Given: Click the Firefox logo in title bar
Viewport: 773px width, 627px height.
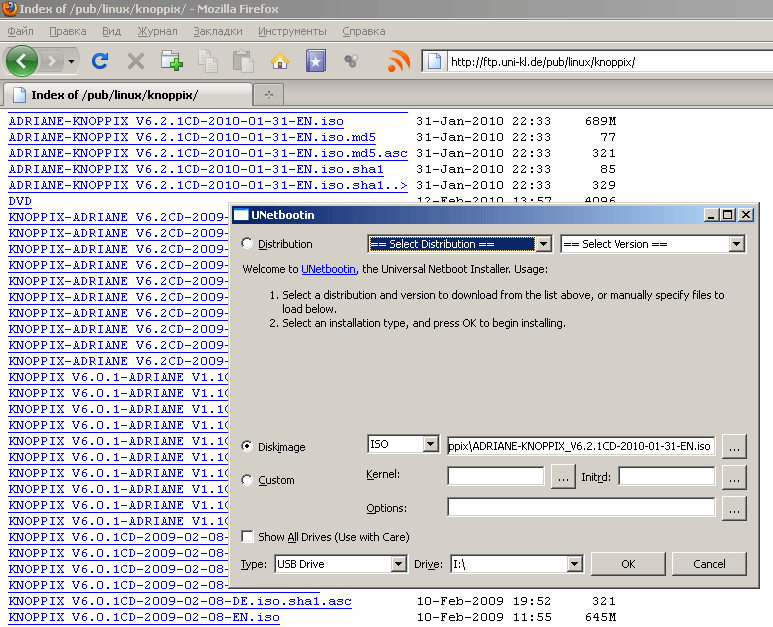Looking at the screenshot, I should pyautogui.click(x=9, y=9).
